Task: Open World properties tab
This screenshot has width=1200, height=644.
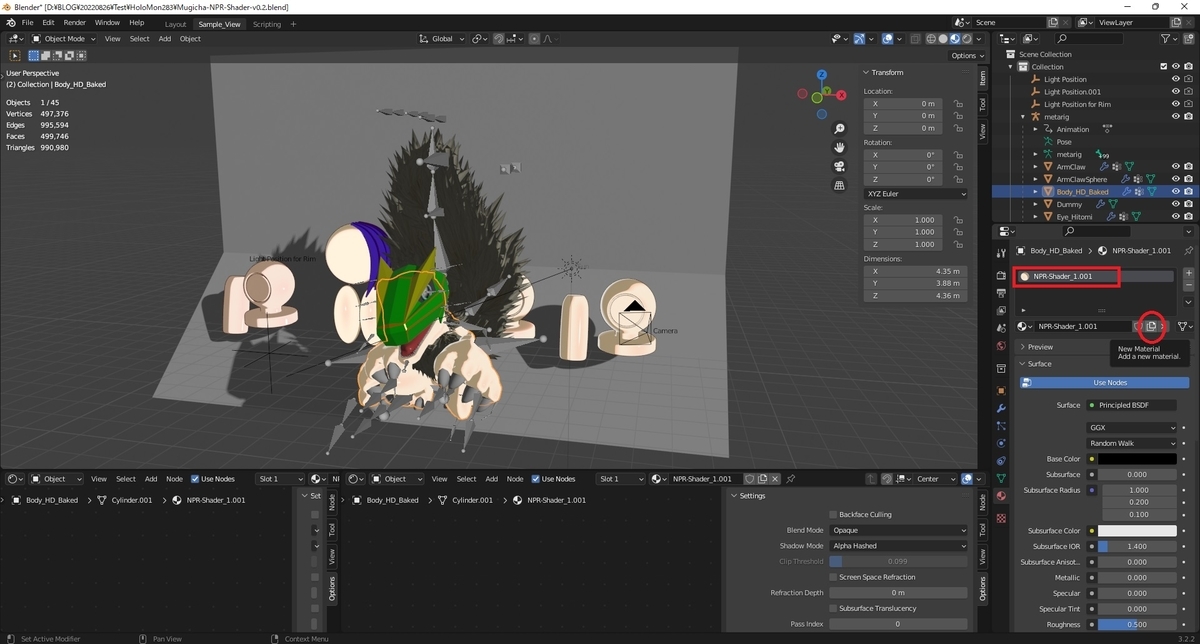Action: click(1001, 348)
